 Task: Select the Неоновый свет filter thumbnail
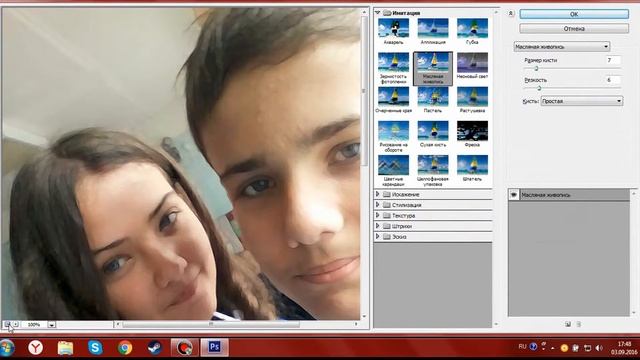[472, 62]
